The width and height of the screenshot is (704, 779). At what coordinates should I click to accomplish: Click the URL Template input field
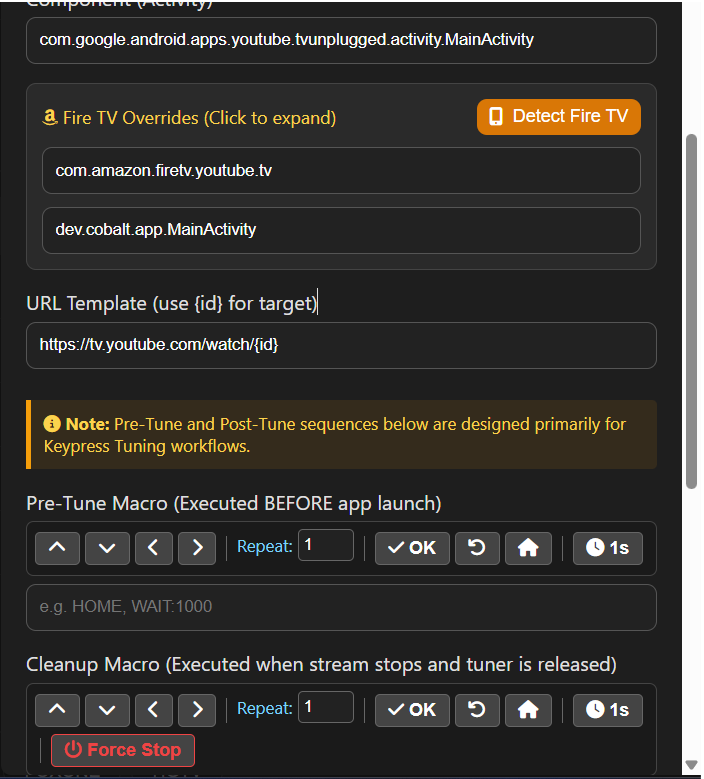pos(341,345)
